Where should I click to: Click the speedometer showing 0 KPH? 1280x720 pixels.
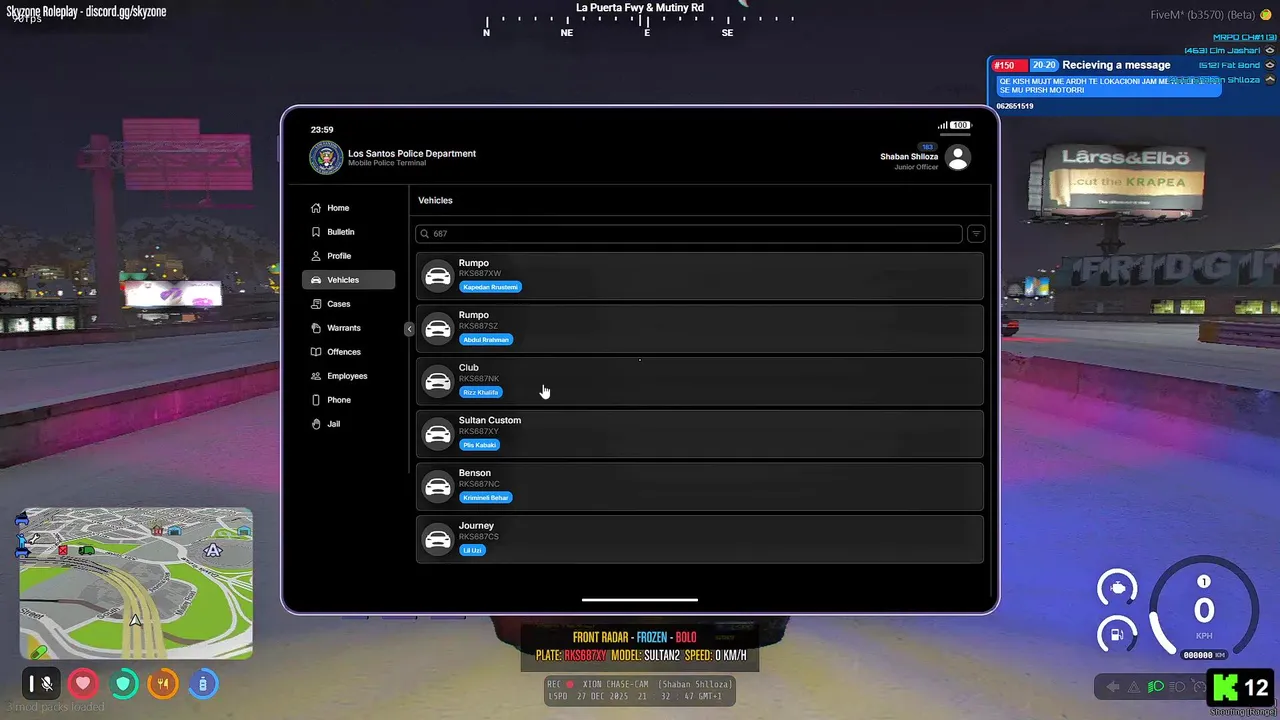(x=1204, y=610)
